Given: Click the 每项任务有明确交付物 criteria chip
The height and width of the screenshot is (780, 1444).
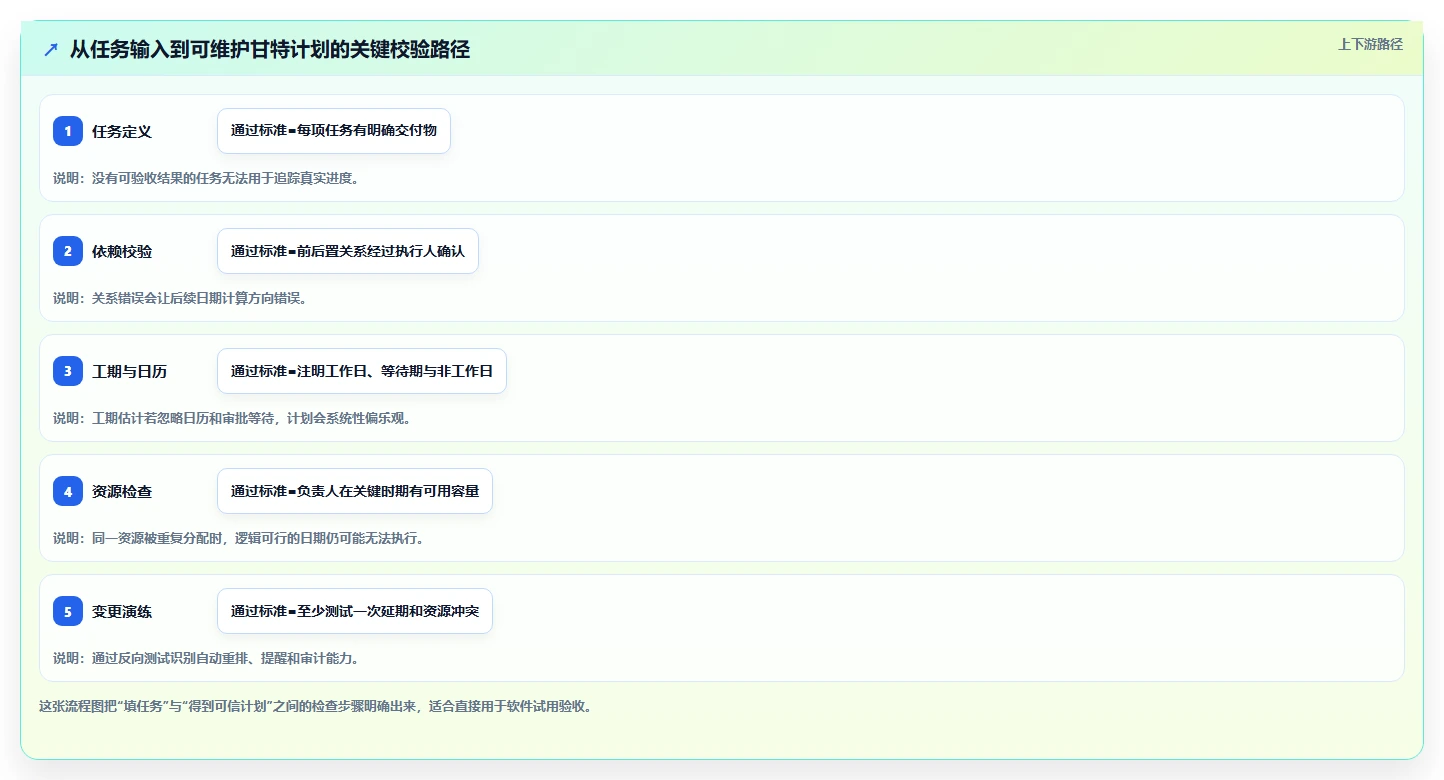Looking at the screenshot, I should point(334,131).
